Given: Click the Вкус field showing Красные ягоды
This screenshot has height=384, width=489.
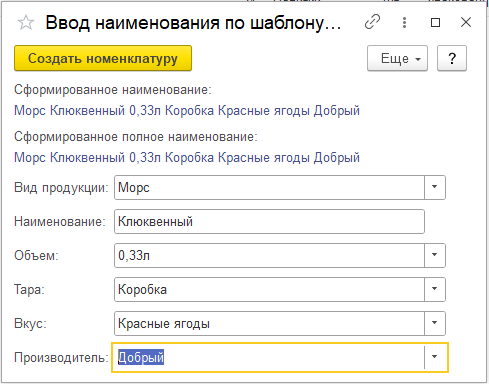Looking at the screenshot, I should (x=269, y=323).
